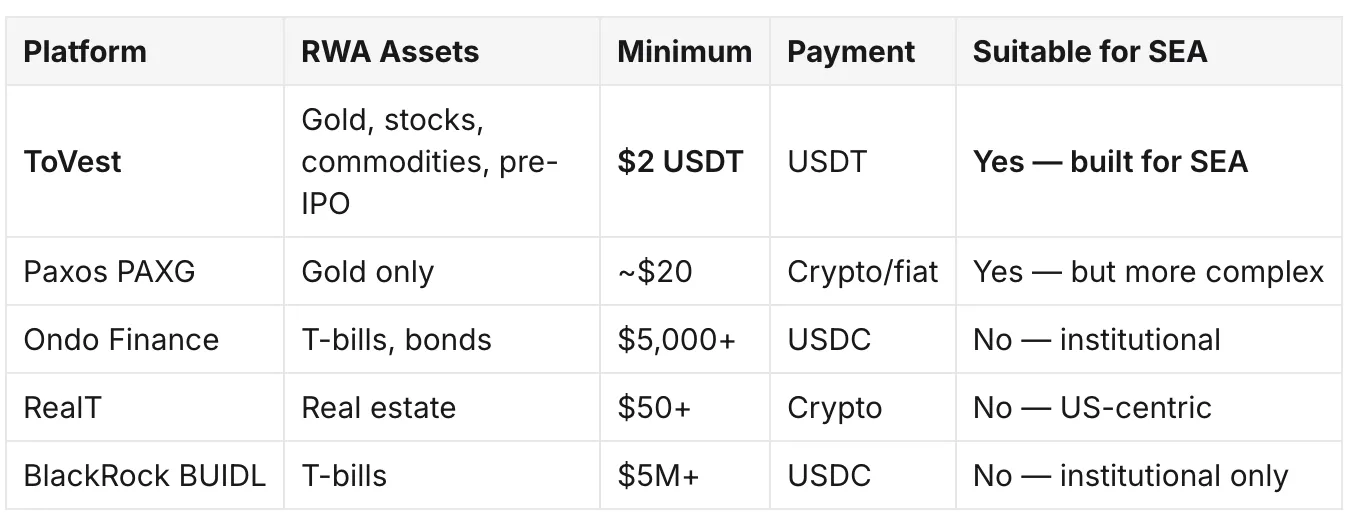Select the 'Gold only' assets cell

click(x=367, y=271)
